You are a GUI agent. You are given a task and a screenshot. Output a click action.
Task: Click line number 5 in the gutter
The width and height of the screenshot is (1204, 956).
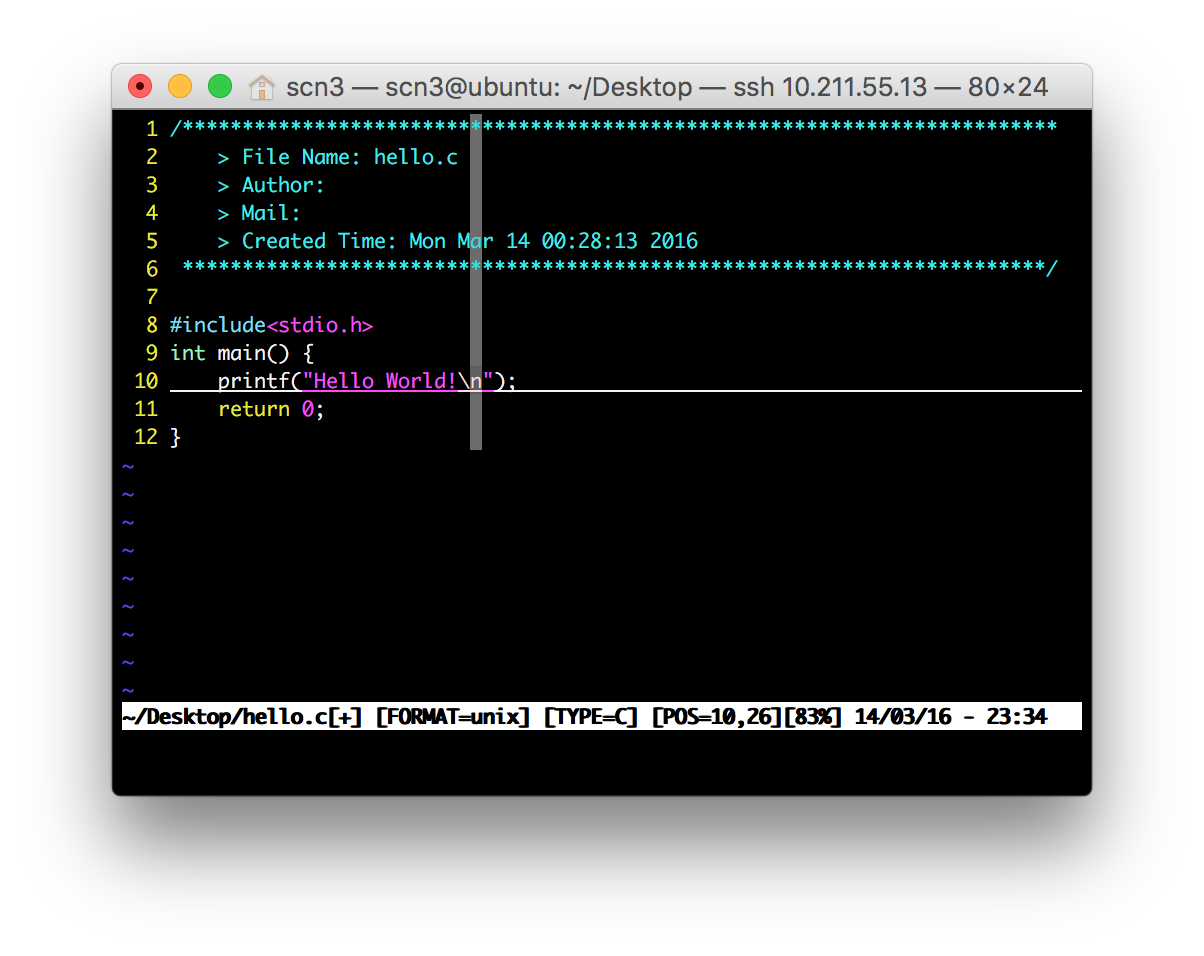152,241
